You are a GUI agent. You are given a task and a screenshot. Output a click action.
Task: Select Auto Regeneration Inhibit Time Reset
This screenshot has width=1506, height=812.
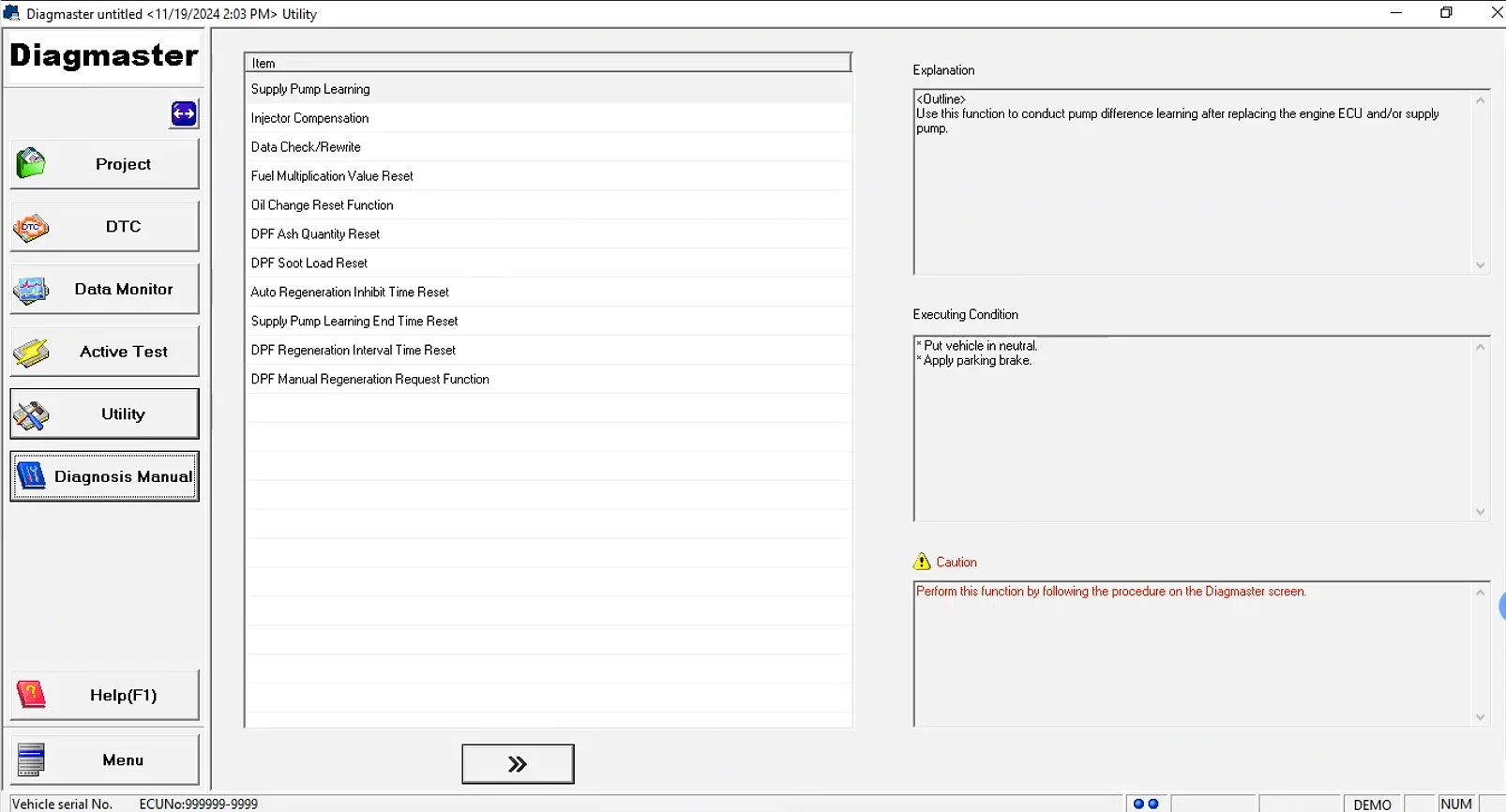[x=549, y=293]
